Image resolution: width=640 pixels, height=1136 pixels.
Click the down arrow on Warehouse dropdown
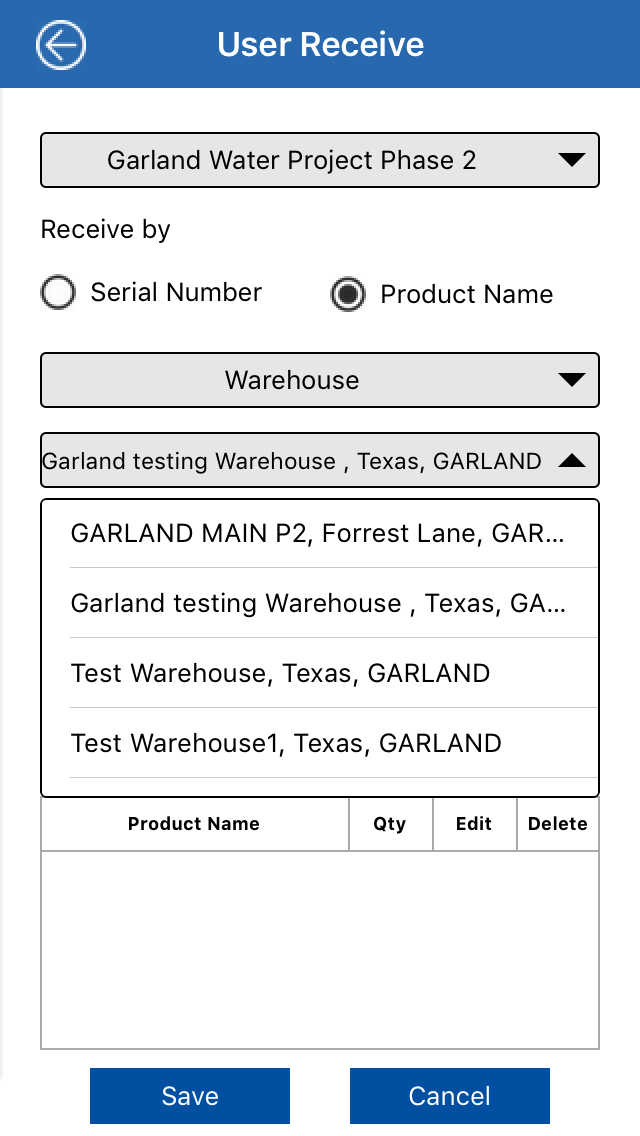[571, 380]
